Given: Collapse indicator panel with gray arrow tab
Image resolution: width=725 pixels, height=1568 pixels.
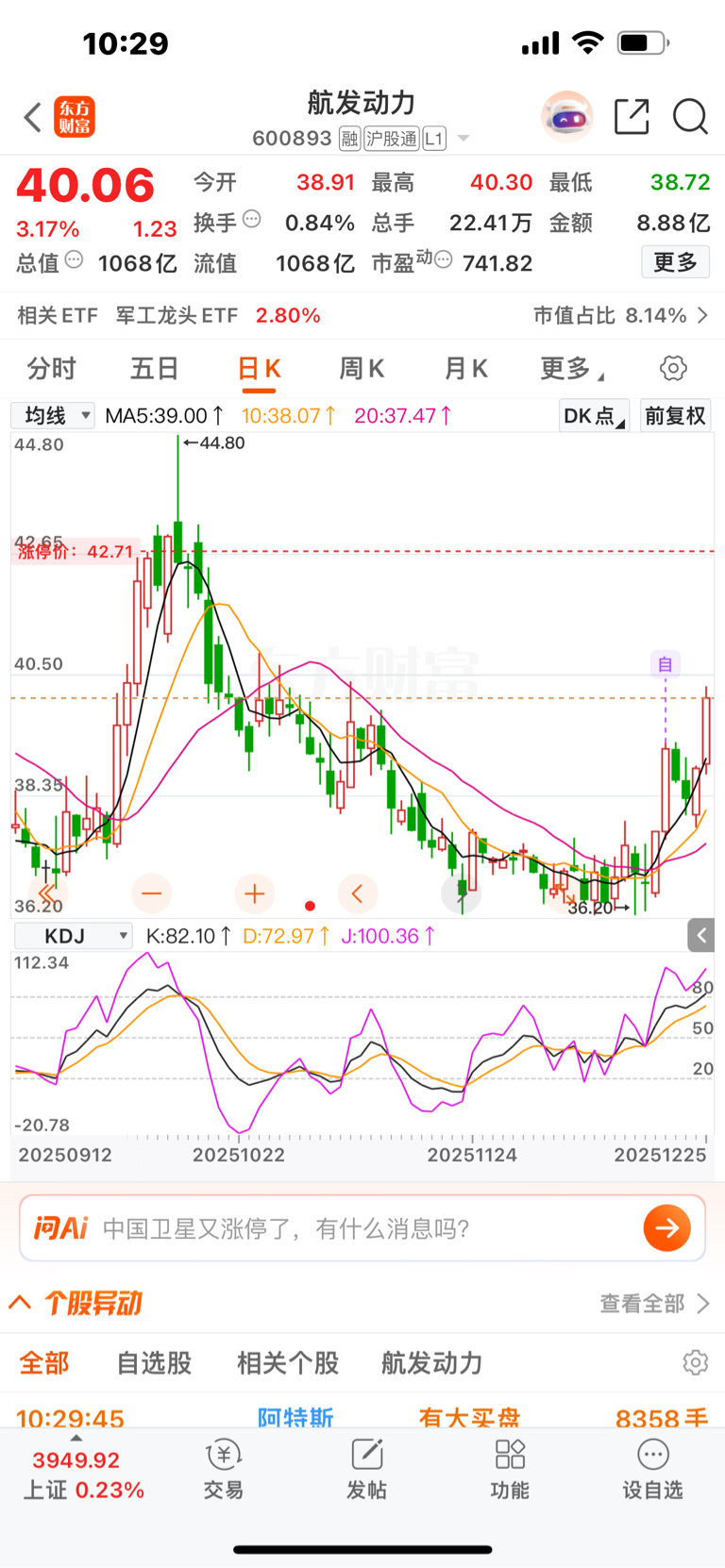Looking at the screenshot, I should coord(700,935).
